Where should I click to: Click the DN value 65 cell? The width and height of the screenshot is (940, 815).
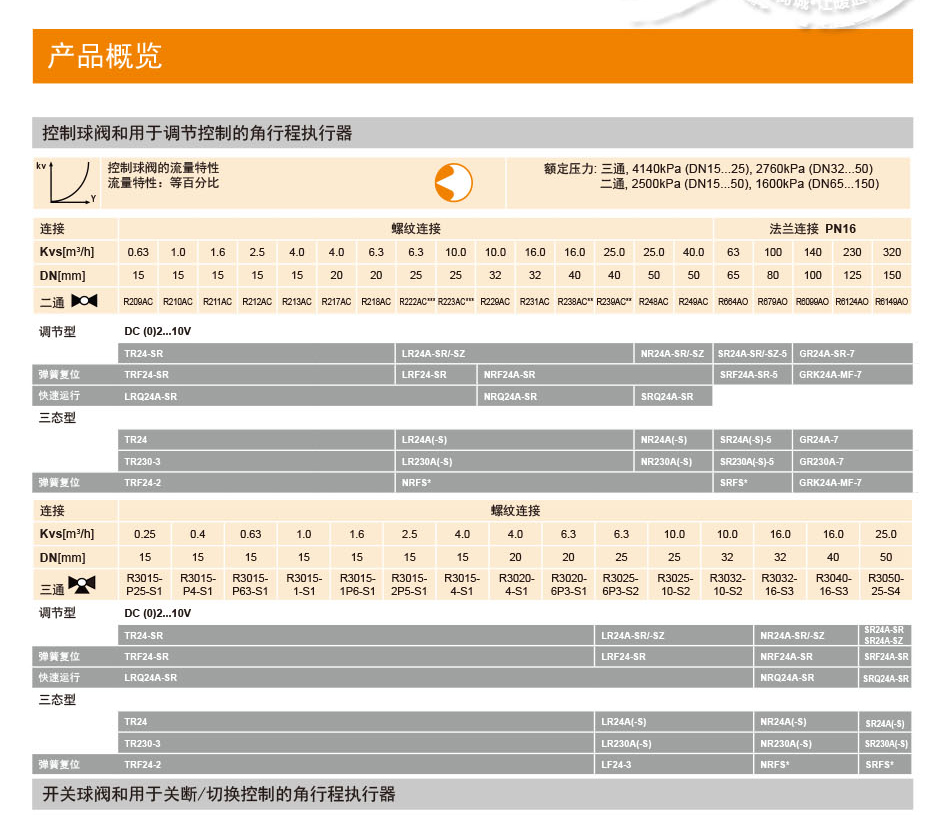pyautogui.click(x=733, y=275)
